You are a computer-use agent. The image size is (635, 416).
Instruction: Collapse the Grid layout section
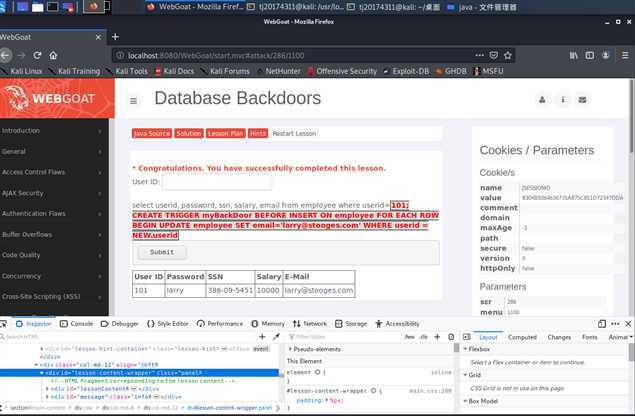pos(466,375)
